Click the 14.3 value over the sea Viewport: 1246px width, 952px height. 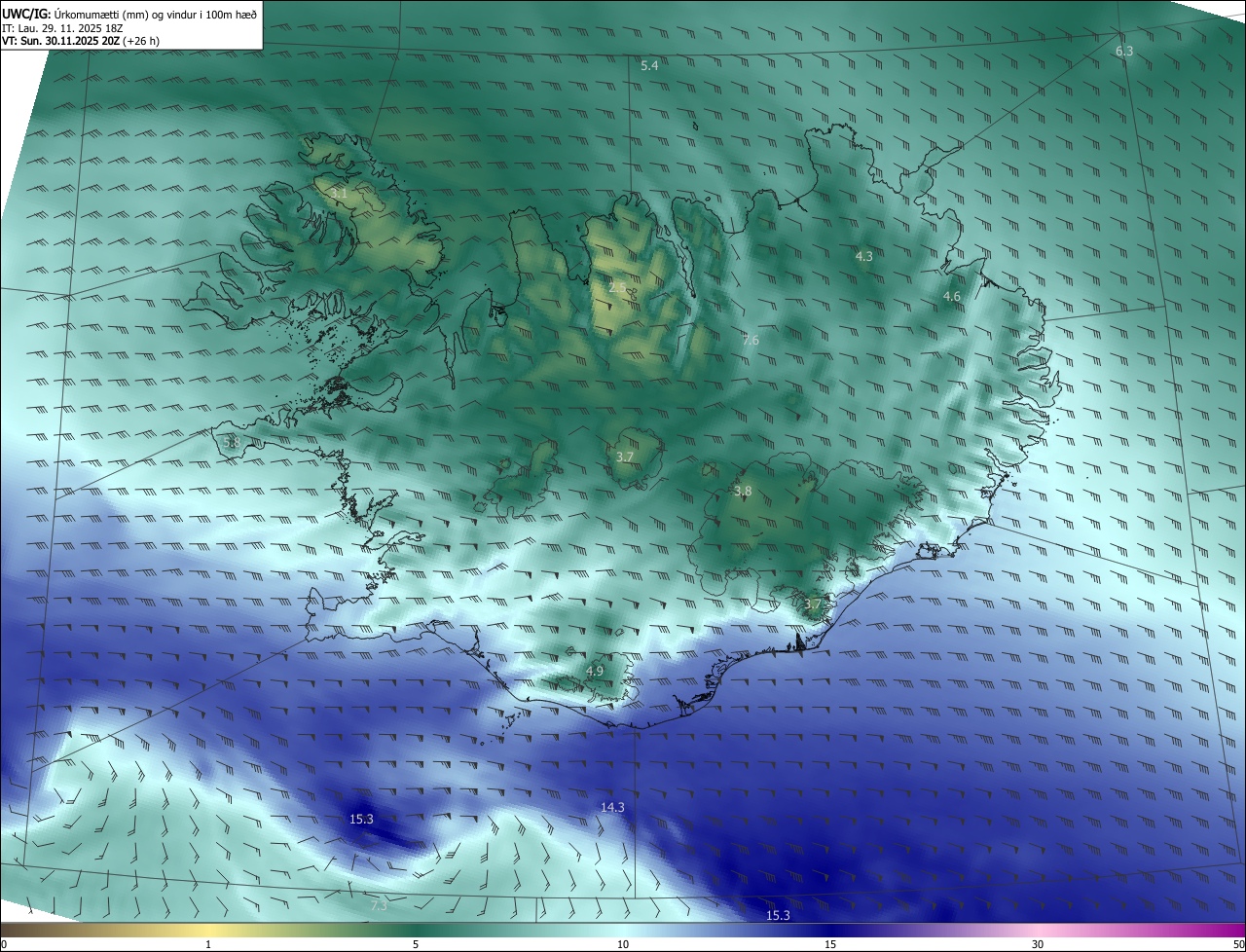pos(612,807)
